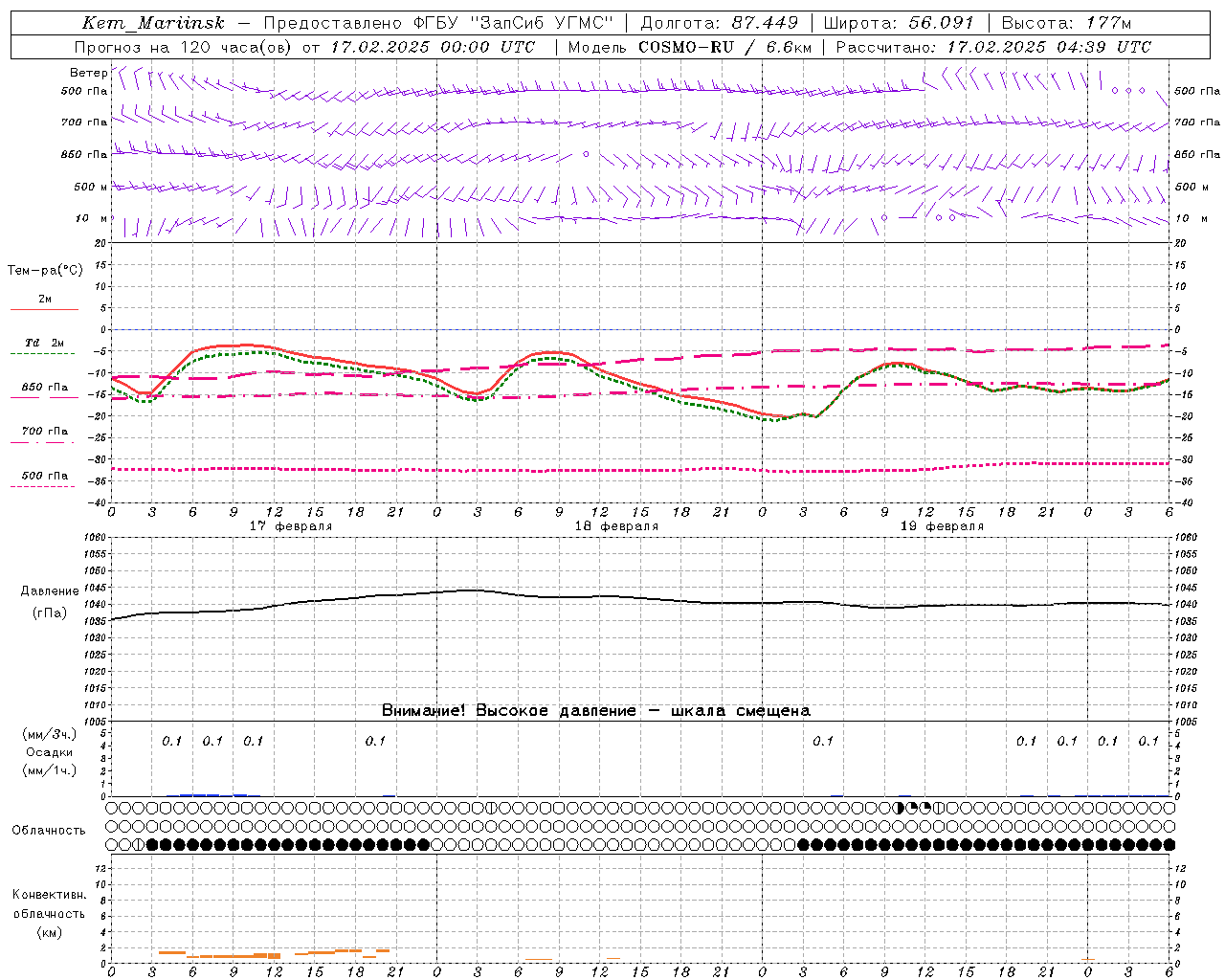1225x980 pixels.
Task: Click the "Давление" pressure panel label
Action: [50, 591]
